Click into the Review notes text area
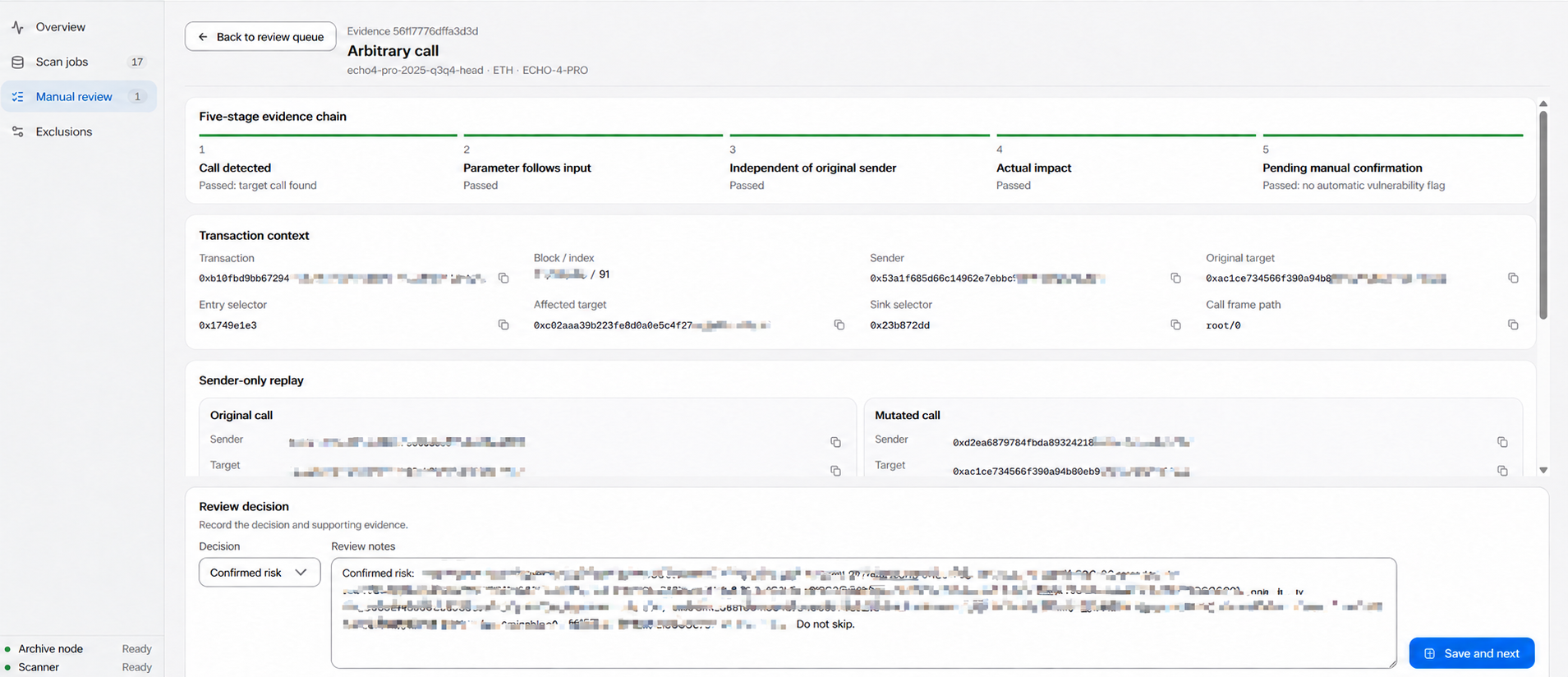Image resolution: width=1568 pixels, height=677 pixels. 863,613
